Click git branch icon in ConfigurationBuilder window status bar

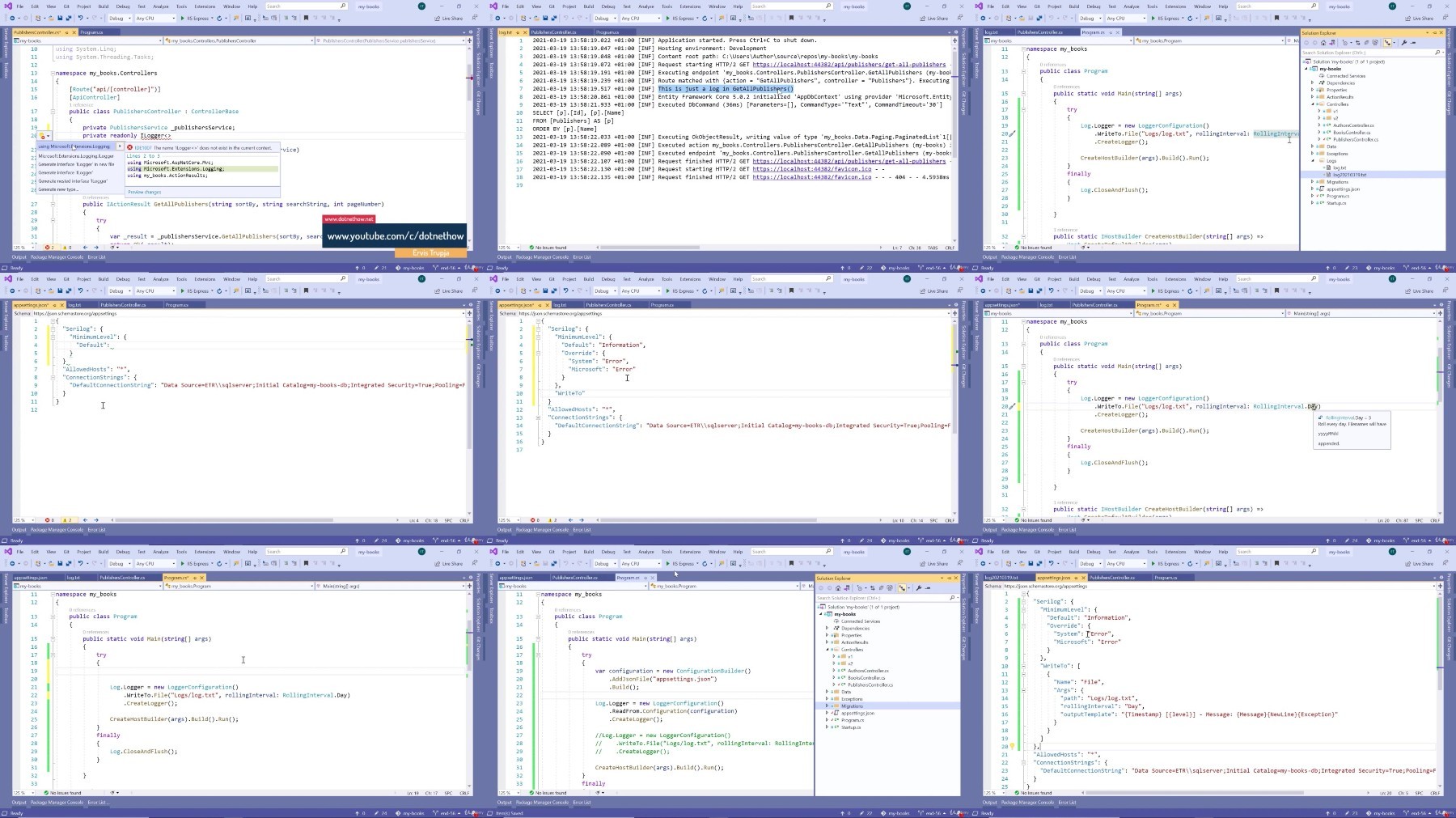pos(920,813)
